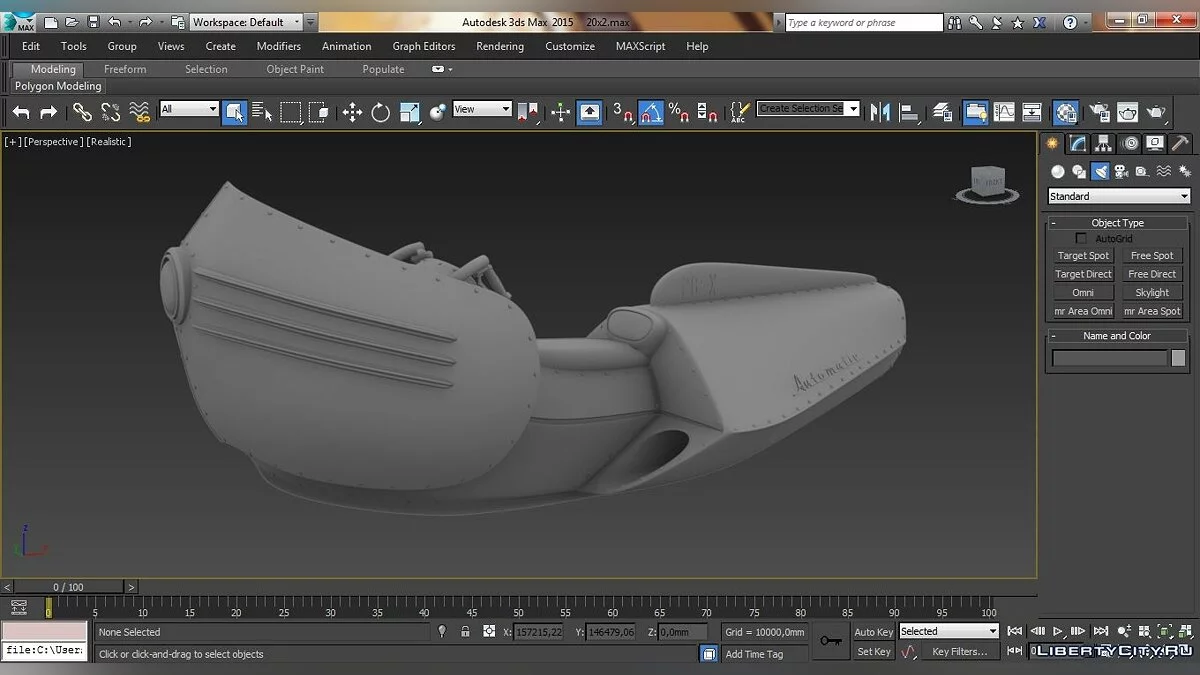This screenshot has width=1200, height=675.
Task: Open the Mirror tool
Action: [x=880, y=112]
